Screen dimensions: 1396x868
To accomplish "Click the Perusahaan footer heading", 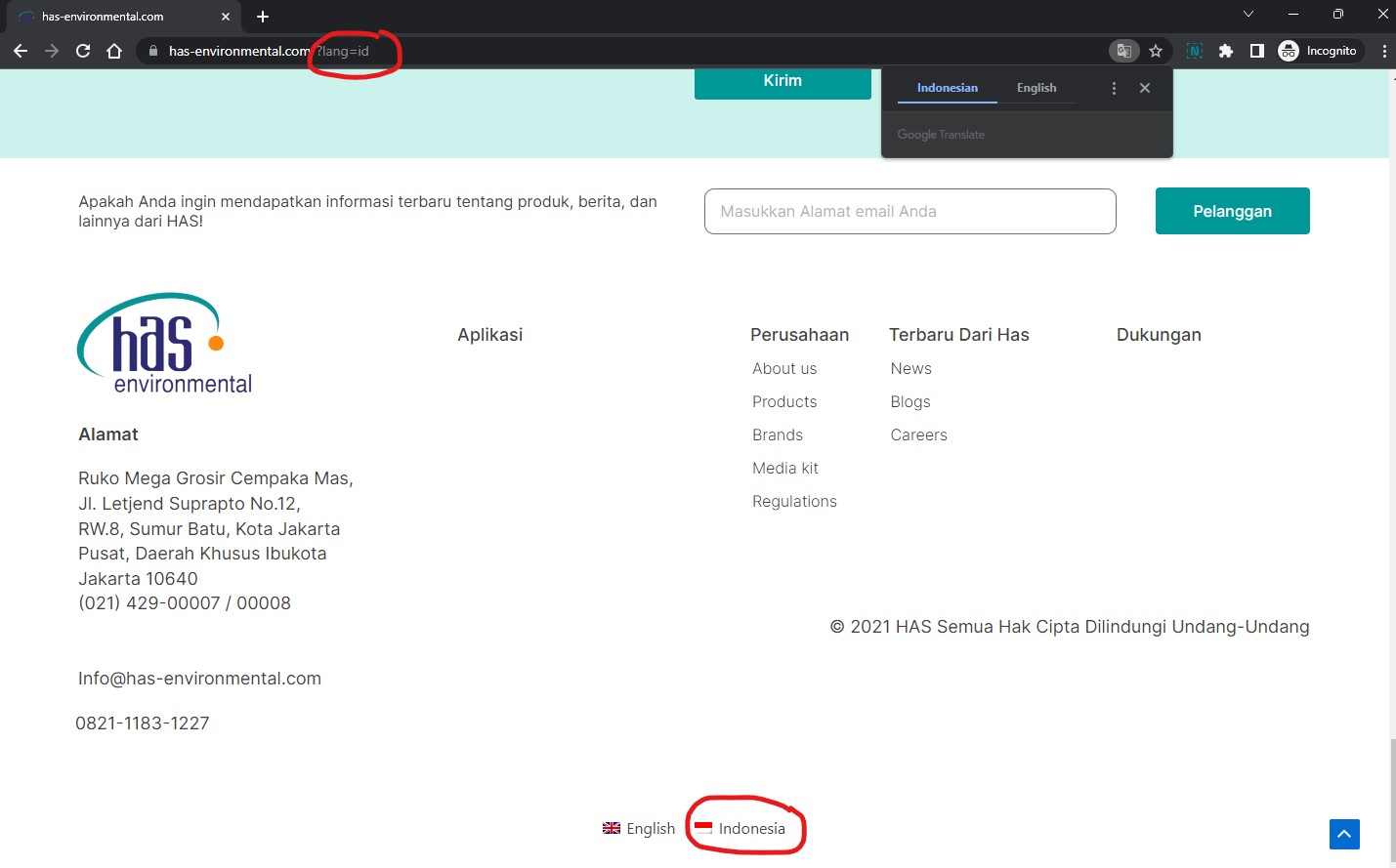I will [x=800, y=335].
